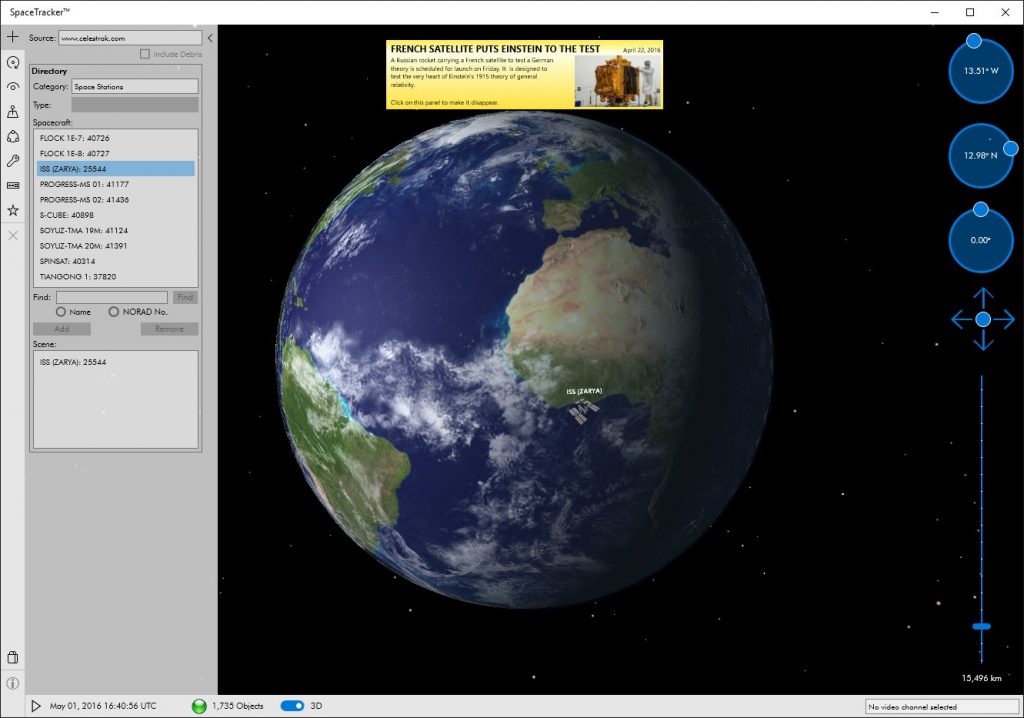Click the visibility eye icon in sidebar
The image size is (1024, 718).
tap(12, 87)
